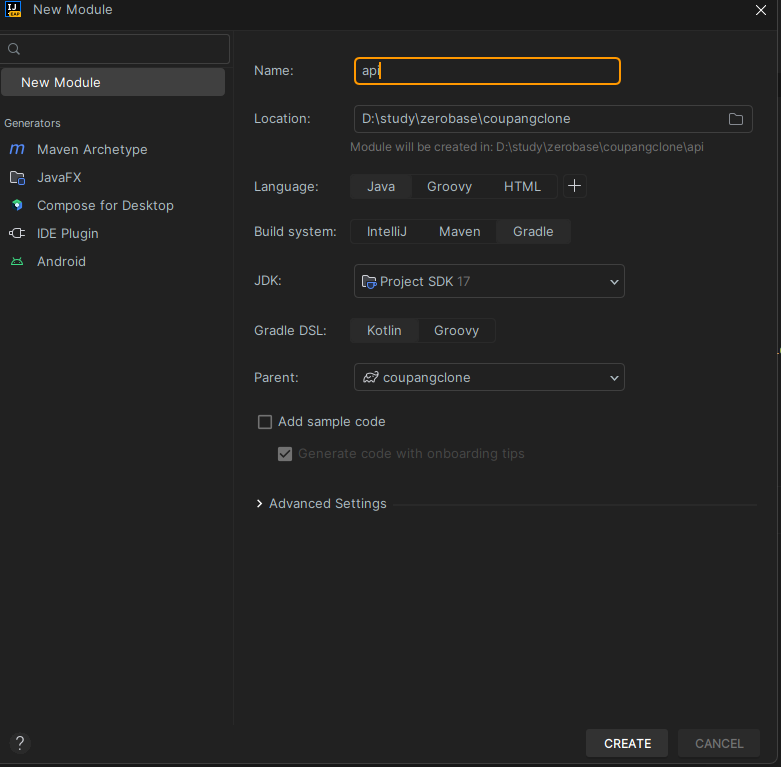Choose Android generator
Screen dimensions: 781x767
coord(61,261)
